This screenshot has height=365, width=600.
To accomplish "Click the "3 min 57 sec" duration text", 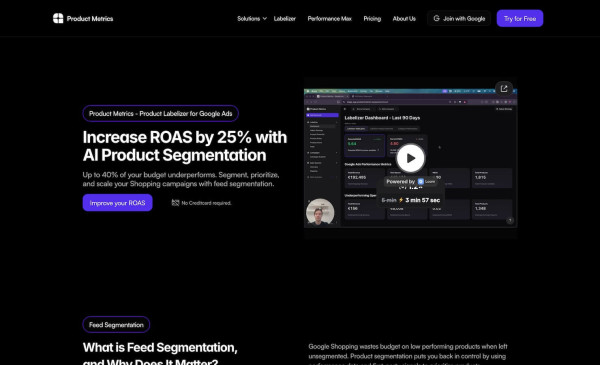I will coord(422,200).
